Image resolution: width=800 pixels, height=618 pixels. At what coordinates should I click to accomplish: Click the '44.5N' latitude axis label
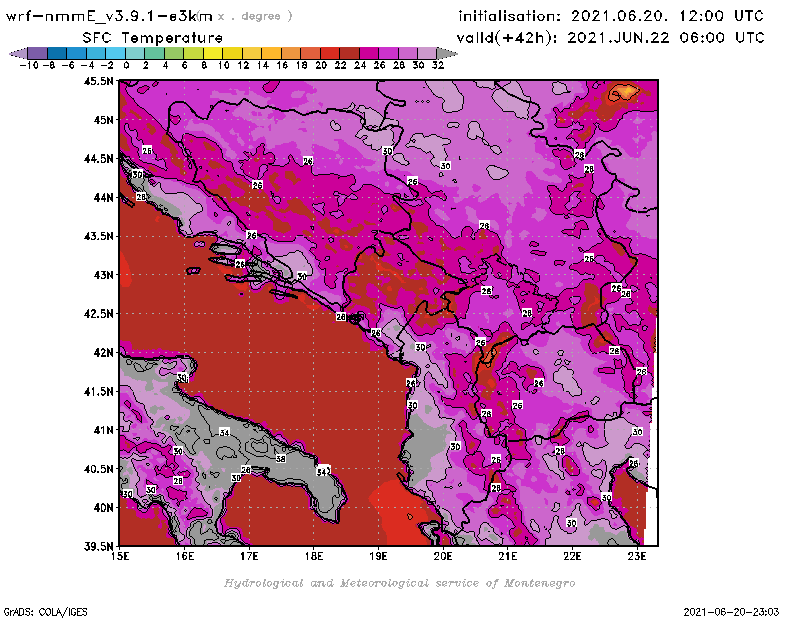98,158
